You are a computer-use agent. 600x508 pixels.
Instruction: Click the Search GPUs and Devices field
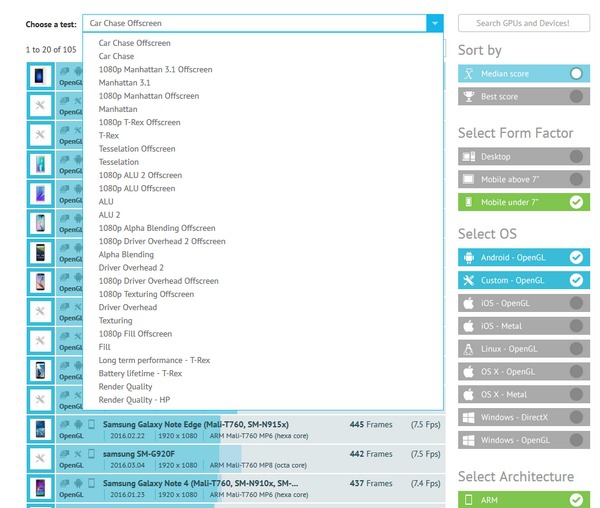[x=523, y=23]
